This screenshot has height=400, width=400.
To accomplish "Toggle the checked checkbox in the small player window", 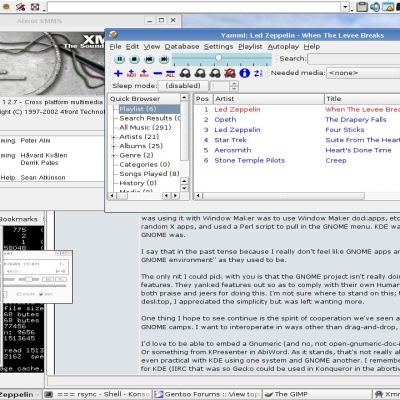I will pyautogui.click(x=41, y=294).
